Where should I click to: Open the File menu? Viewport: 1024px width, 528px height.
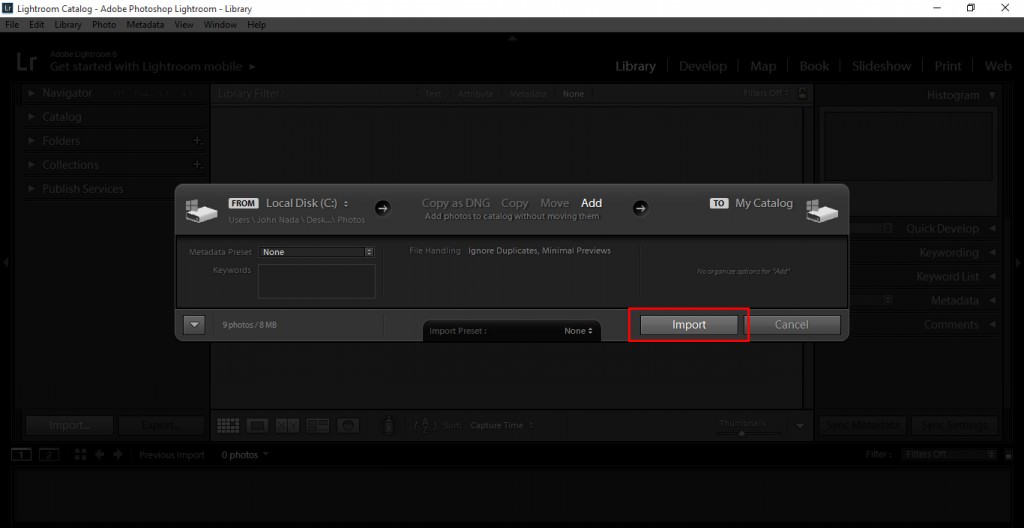(12, 25)
